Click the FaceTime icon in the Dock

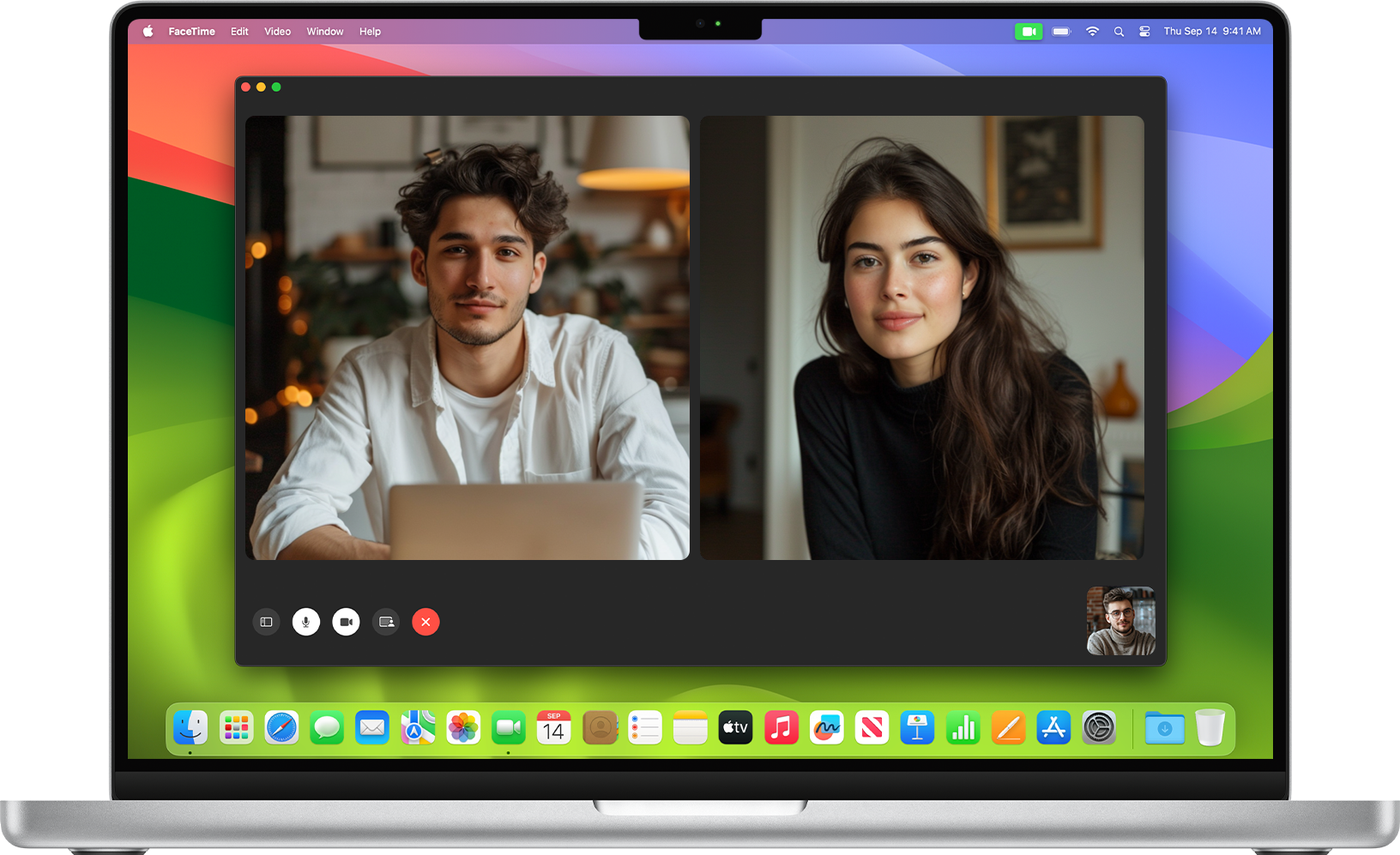tap(509, 728)
